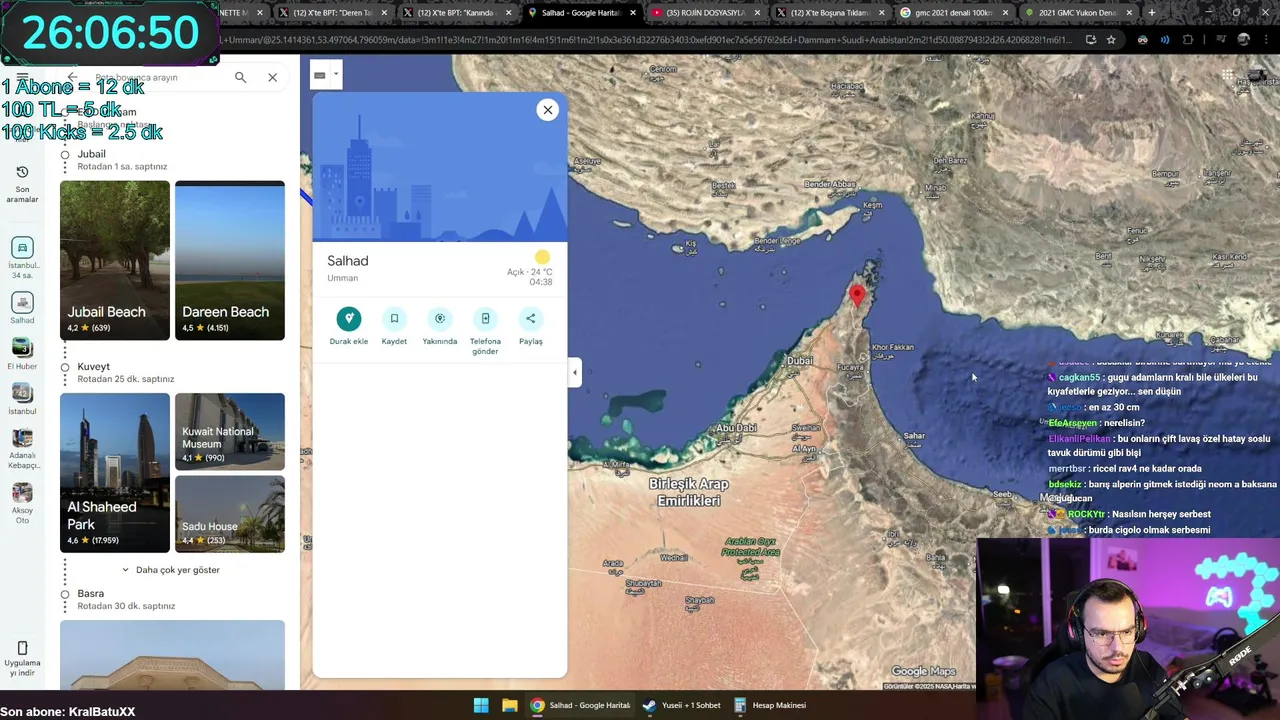Click the search magnifier in the route search box

(240, 77)
